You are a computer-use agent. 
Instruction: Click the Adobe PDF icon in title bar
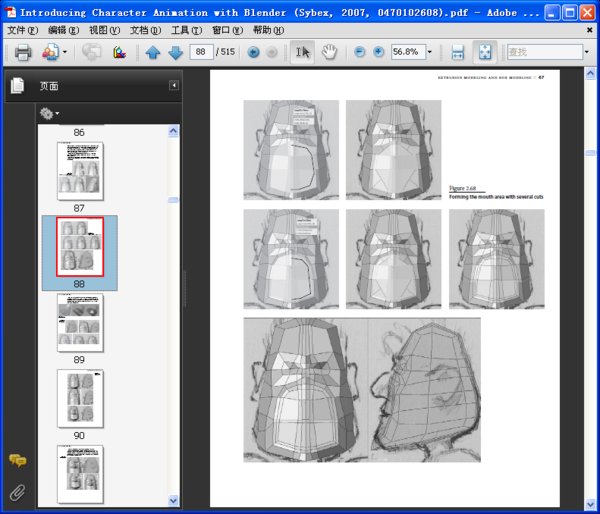coord(11,12)
